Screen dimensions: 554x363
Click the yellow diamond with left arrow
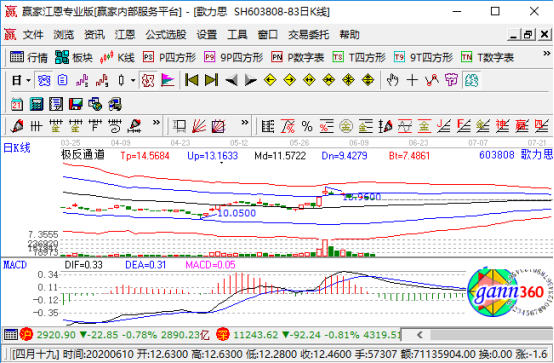(270, 80)
